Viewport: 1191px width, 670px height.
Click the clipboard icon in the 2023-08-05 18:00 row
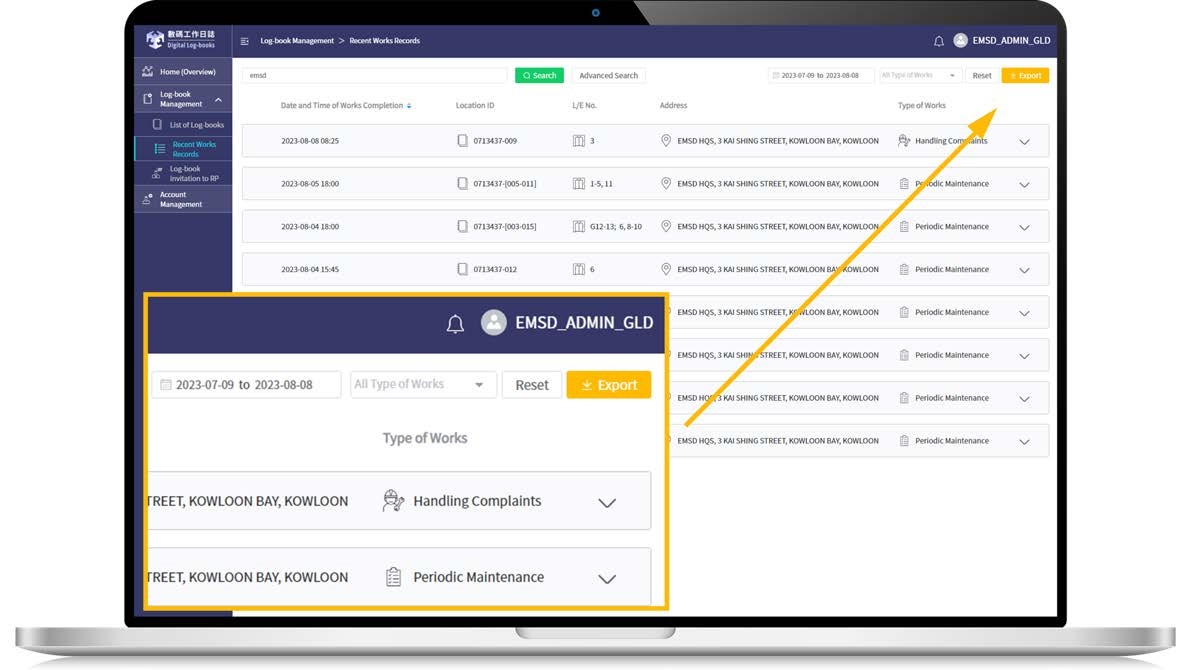pos(904,184)
